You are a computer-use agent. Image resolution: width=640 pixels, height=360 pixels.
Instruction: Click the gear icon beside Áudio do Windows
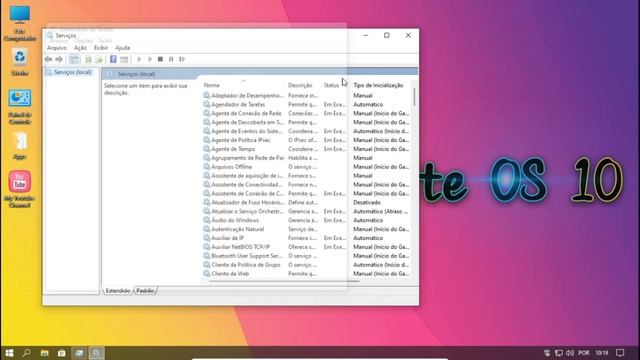(207, 220)
